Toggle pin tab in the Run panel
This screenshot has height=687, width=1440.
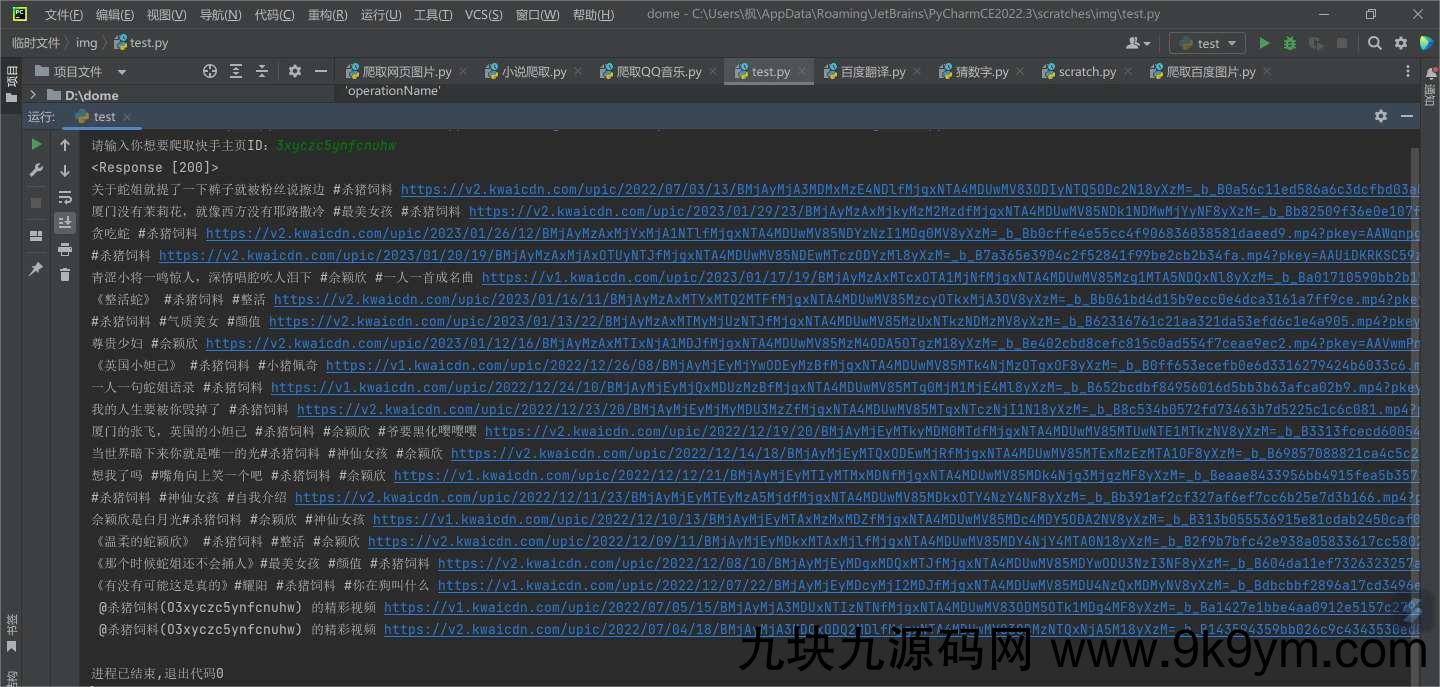[37, 270]
